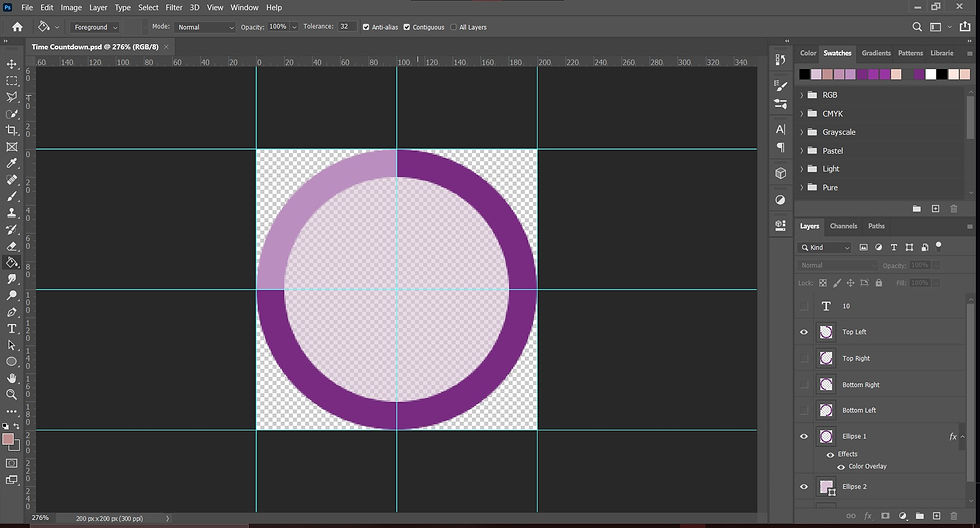This screenshot has width=980, height=528.
Task: Switch to the Paths tab
Action: (876, 226)
